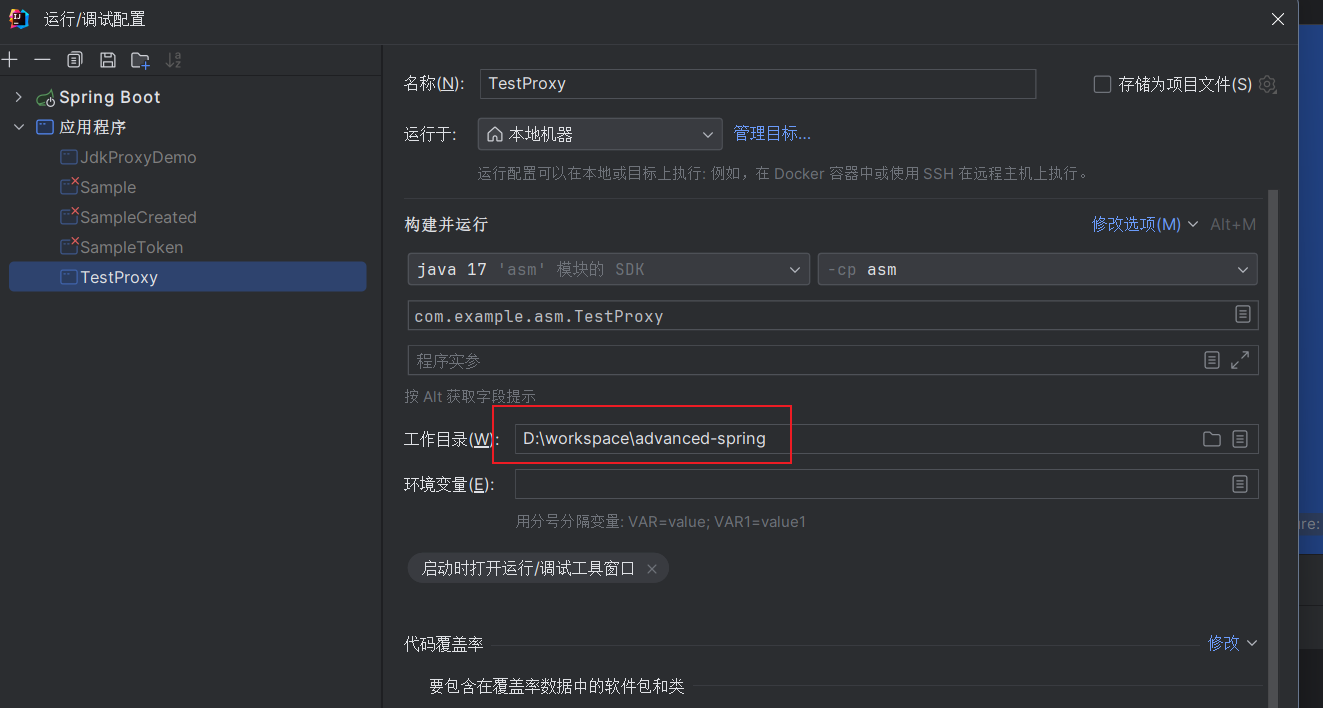Sort configurations alphabetically
This screenshot has height=708, width=1323.
(x=173, y=60)
